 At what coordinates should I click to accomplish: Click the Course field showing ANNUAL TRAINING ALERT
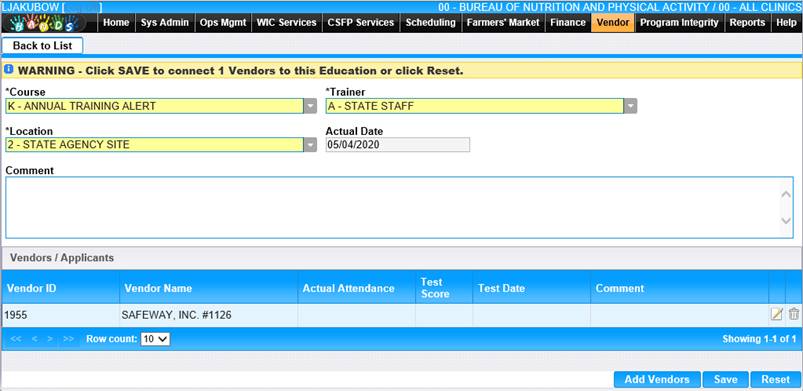[155, 107]
